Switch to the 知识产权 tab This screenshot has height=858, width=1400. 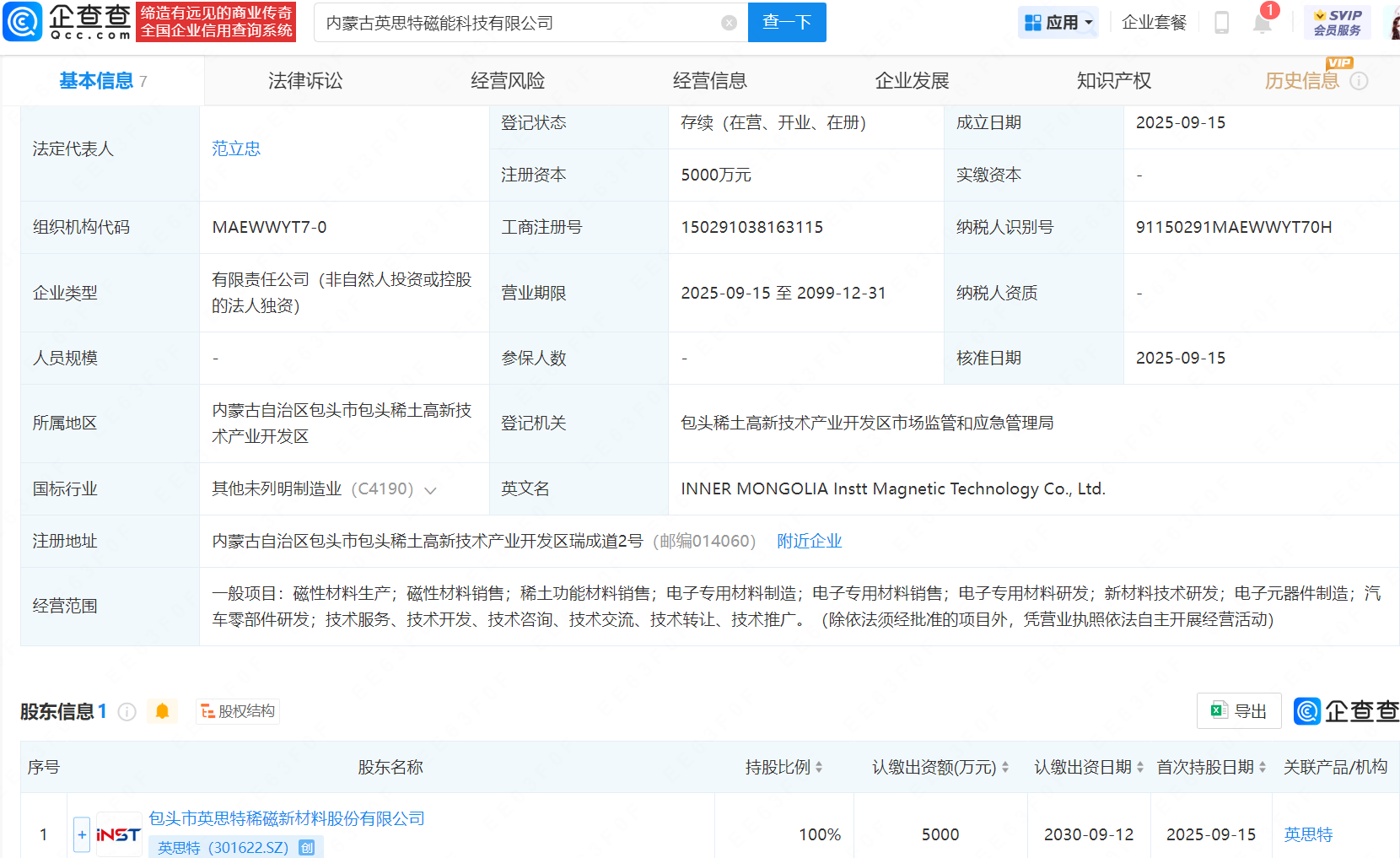[1114, 81]
